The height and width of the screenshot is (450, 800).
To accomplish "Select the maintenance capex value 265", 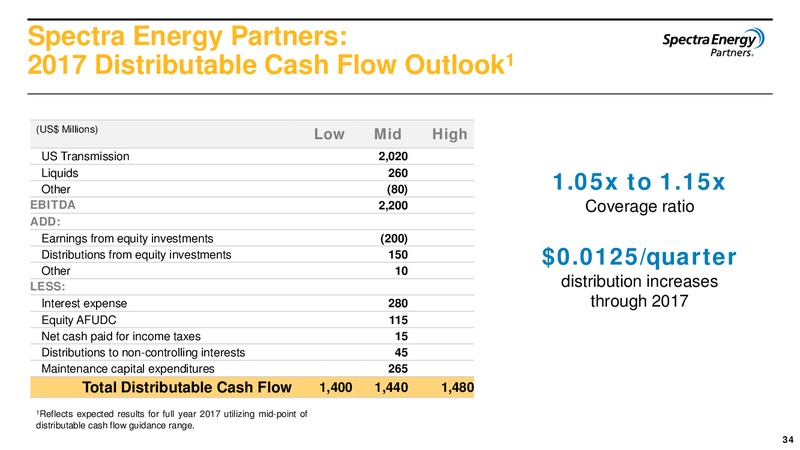I will (398, 368).
